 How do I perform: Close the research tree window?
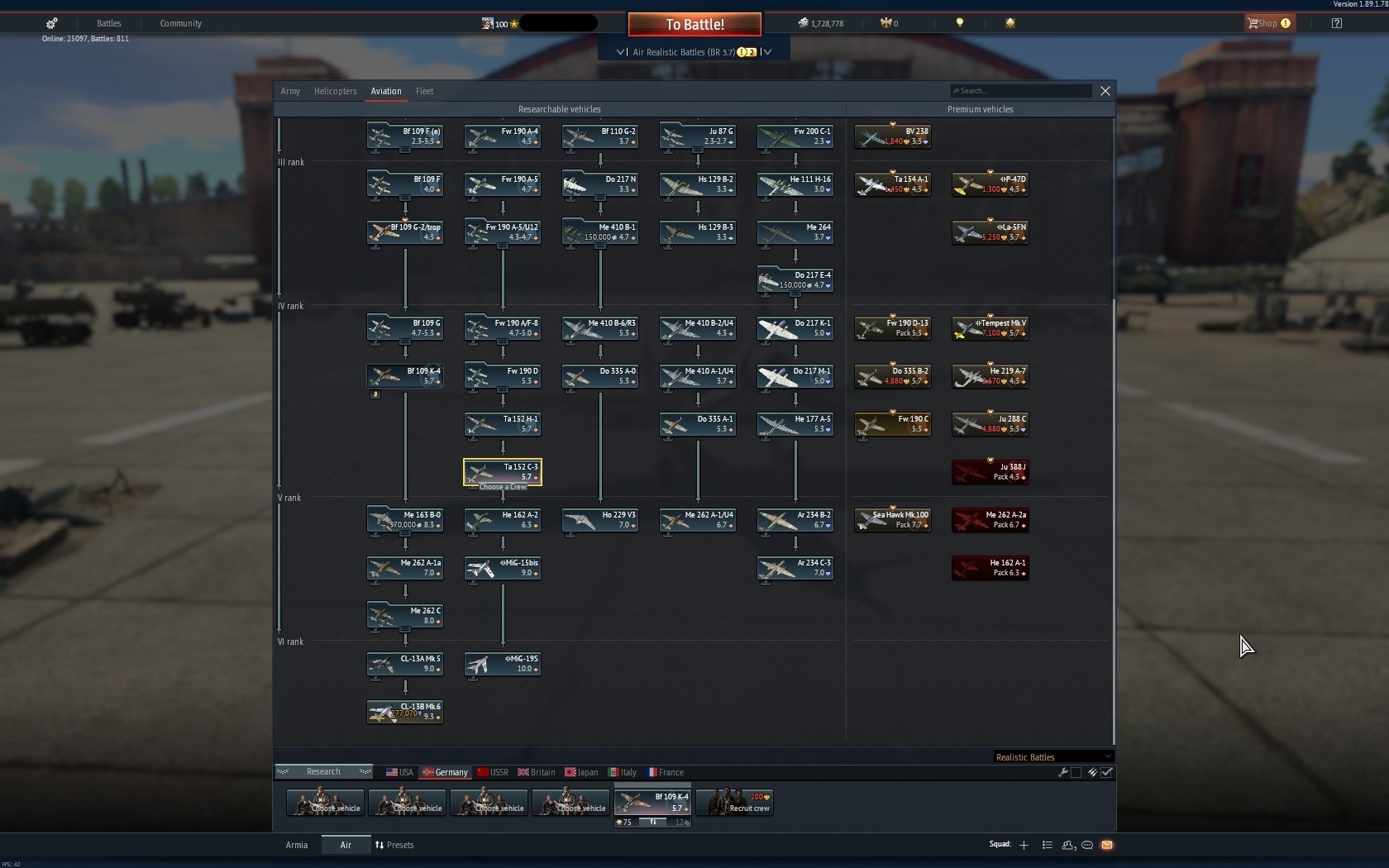pos(1105,91)
